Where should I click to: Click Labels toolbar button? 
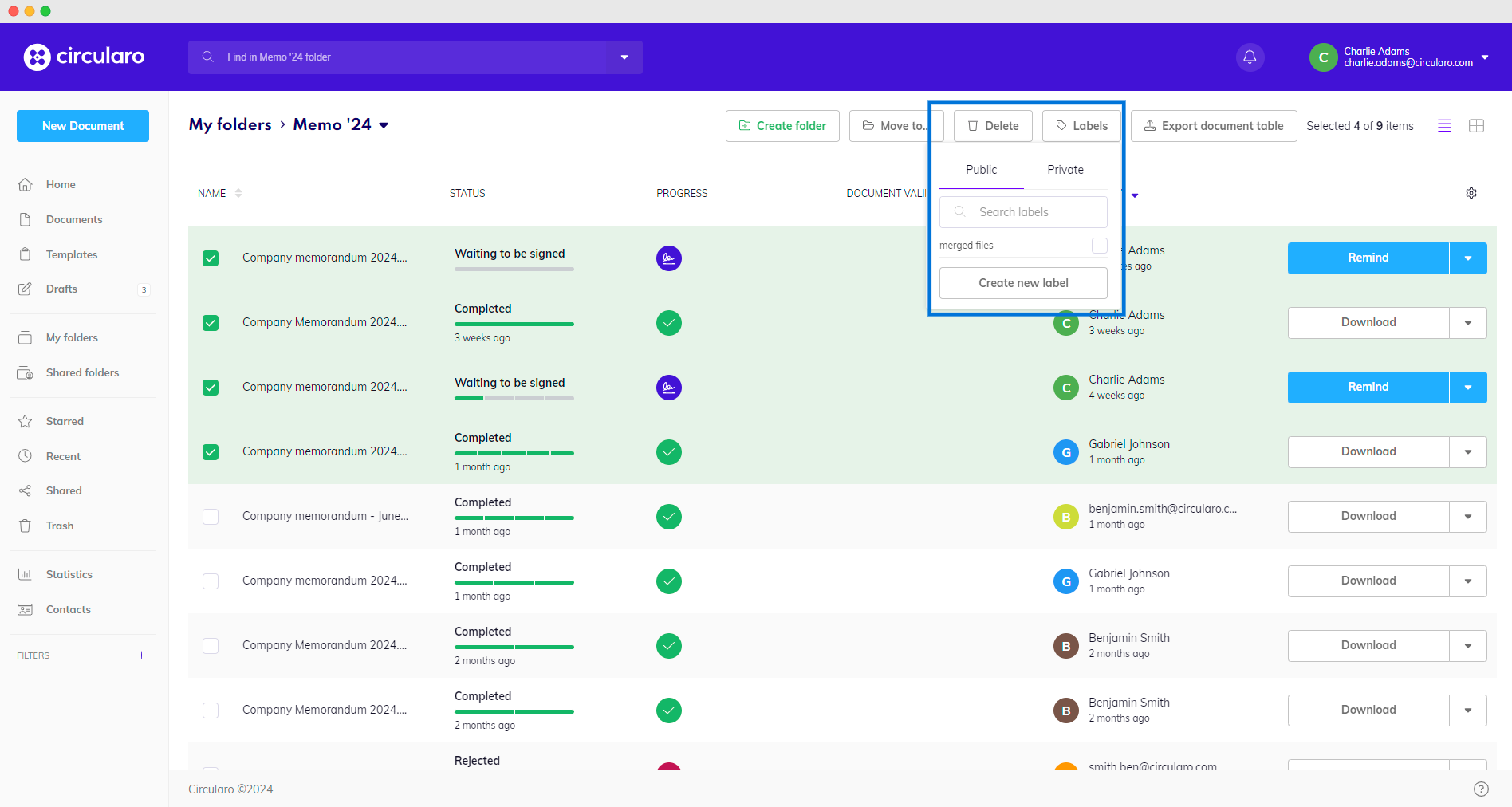click(1081, 126)
